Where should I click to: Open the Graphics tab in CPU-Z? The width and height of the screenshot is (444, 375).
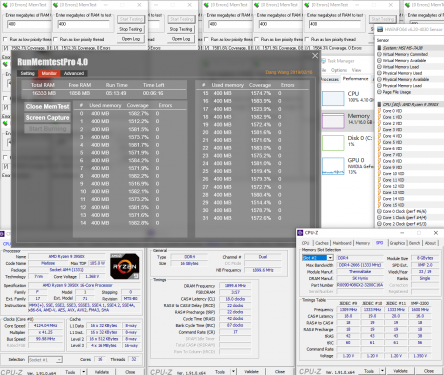pyautogui.click(x=397, y=243)
